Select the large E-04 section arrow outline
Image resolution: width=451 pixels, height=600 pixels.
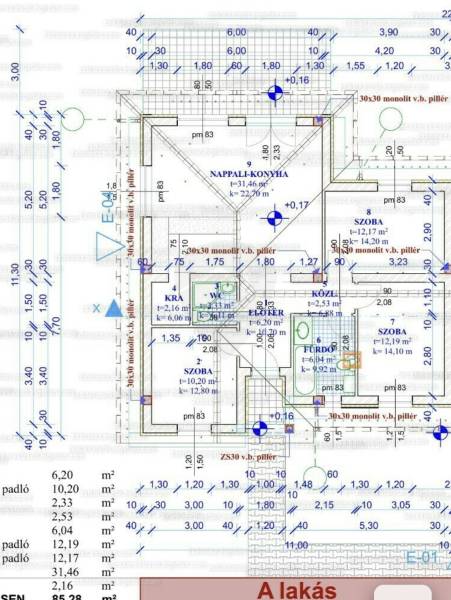(110, 246)
